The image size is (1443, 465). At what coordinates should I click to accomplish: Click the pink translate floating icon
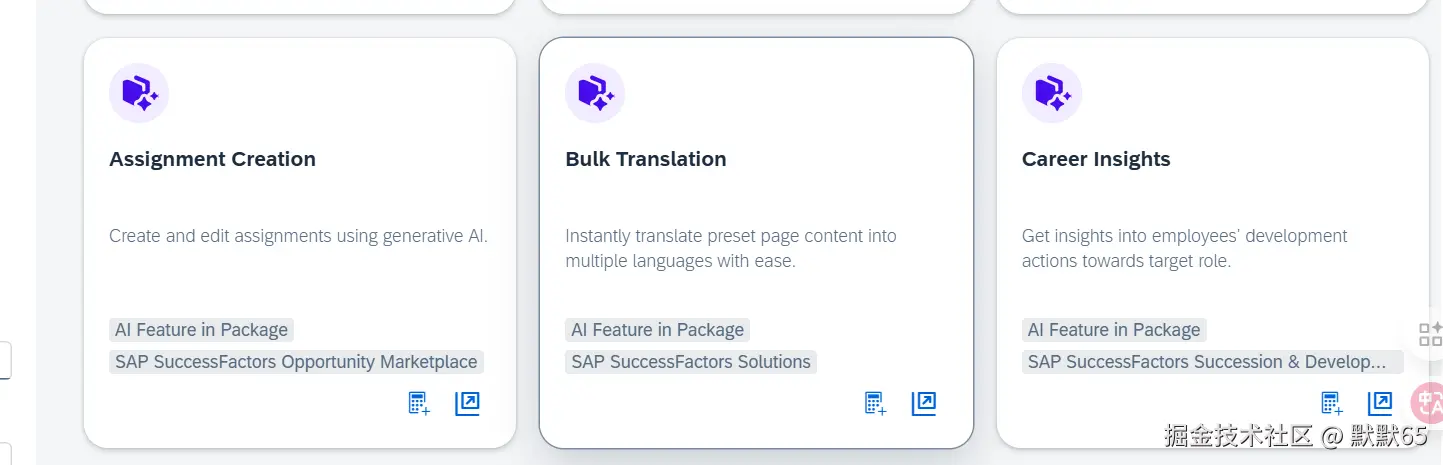click(x=1428, y=403)
